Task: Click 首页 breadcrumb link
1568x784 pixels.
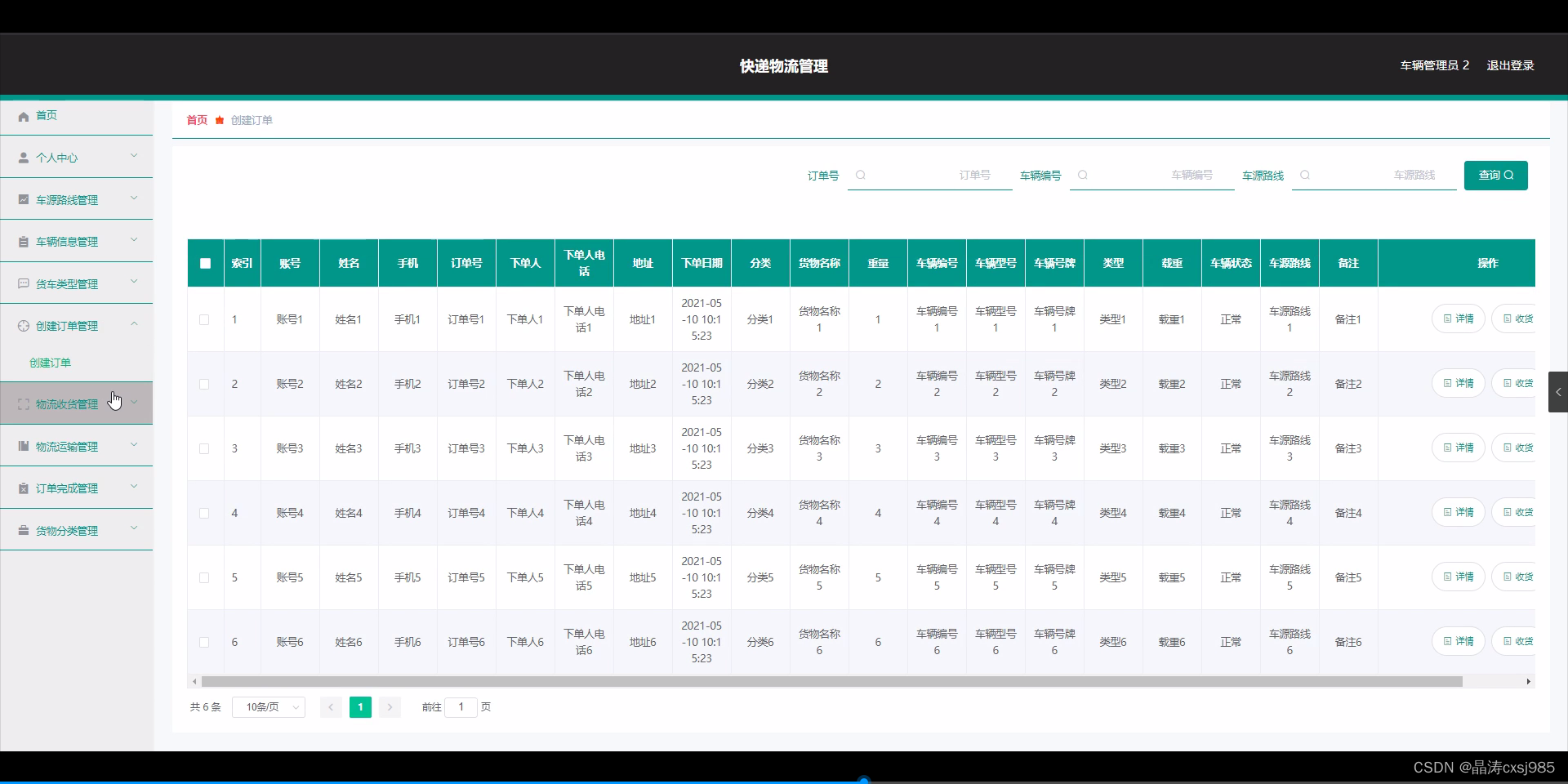Action: tap(197, 120)
